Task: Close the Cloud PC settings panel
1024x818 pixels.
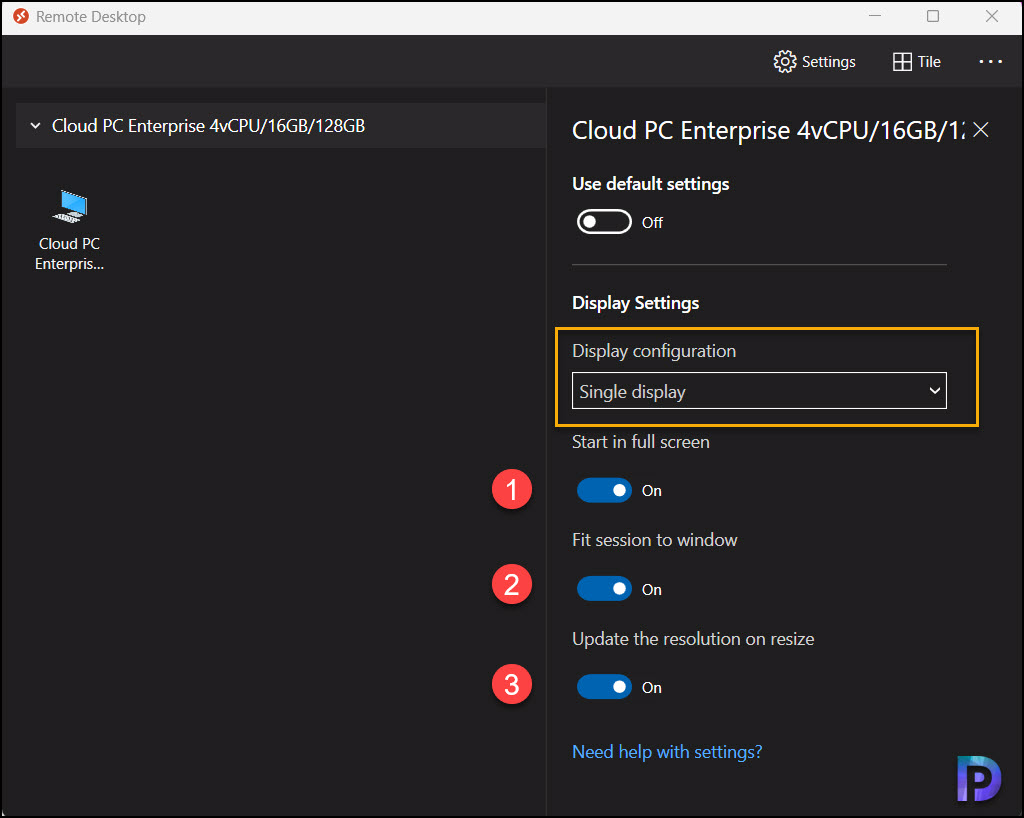Action: coord(980,130)
